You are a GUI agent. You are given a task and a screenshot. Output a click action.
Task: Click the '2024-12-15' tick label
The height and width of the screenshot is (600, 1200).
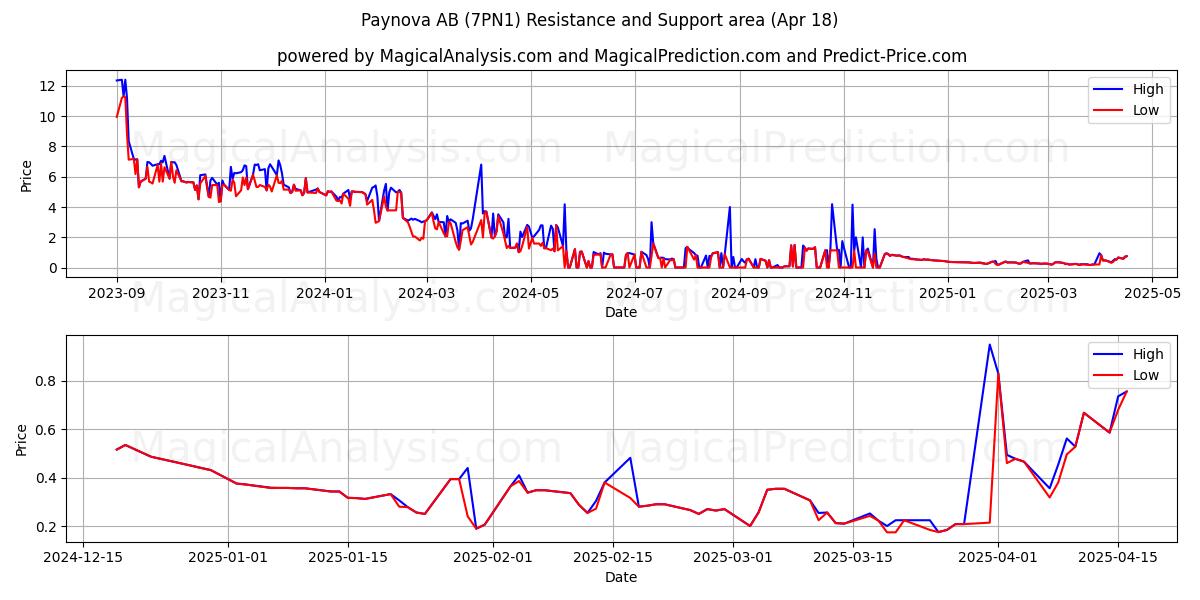click(x=83, y=558)
